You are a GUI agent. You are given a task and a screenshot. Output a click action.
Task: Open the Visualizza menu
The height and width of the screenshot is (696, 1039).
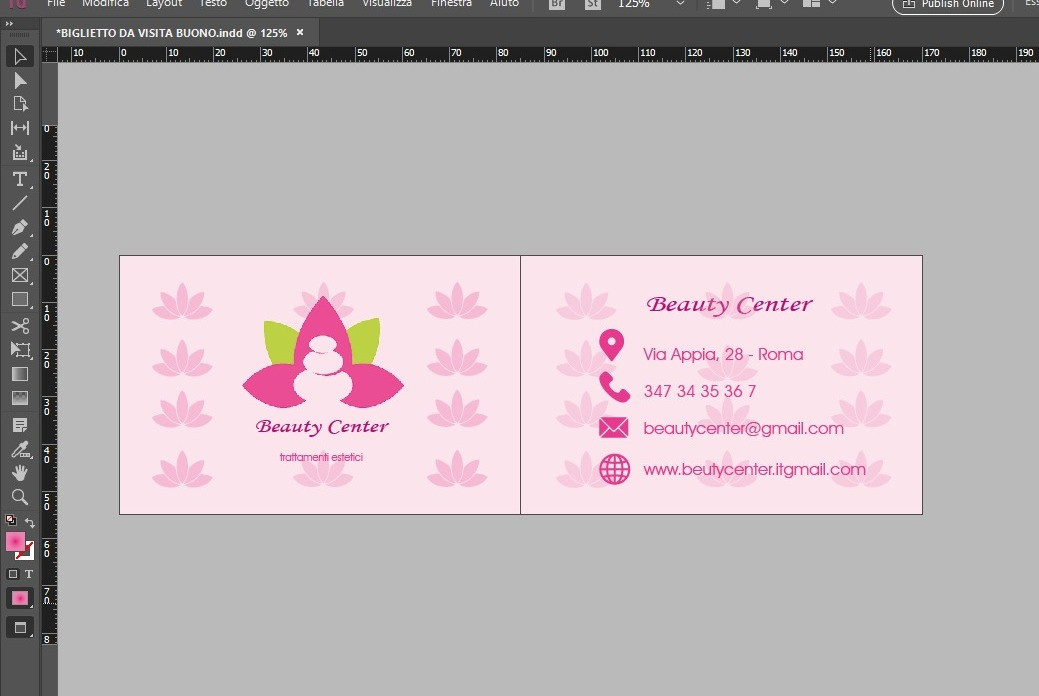point(387,3)
